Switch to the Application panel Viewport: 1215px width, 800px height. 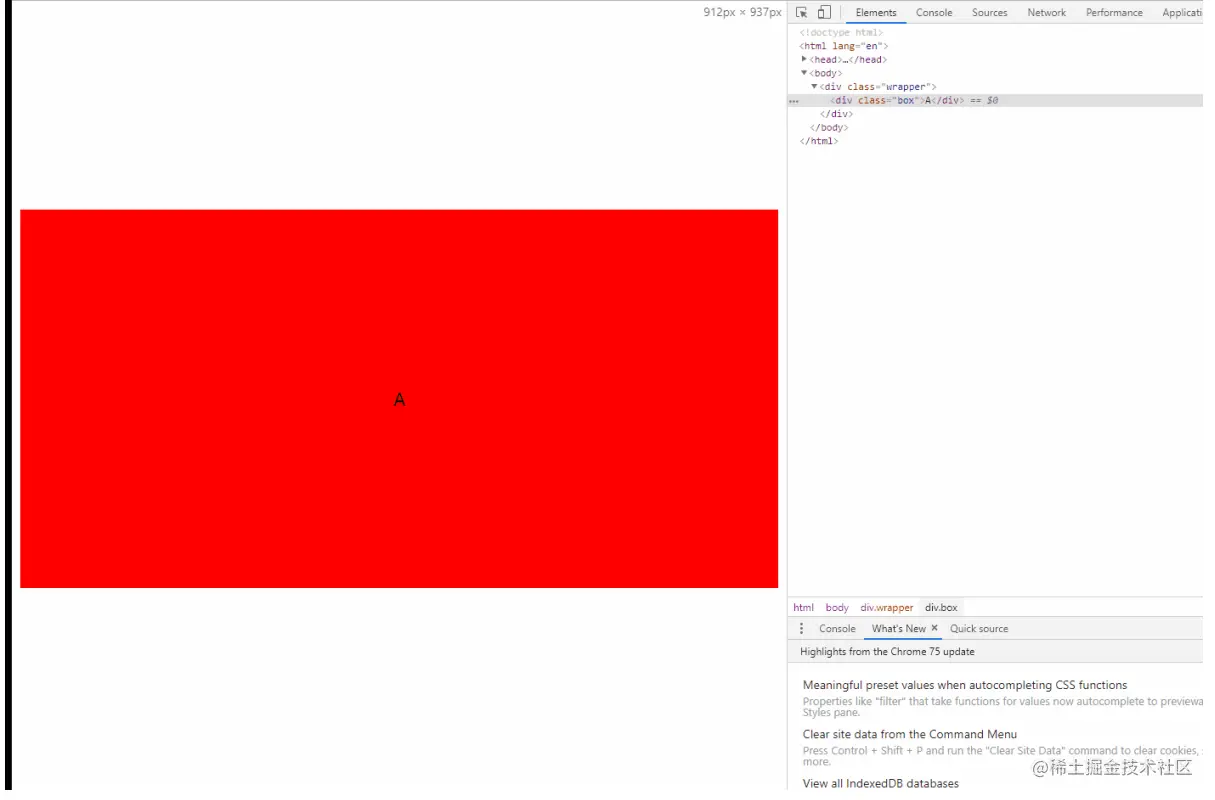tap(1184, 12)
